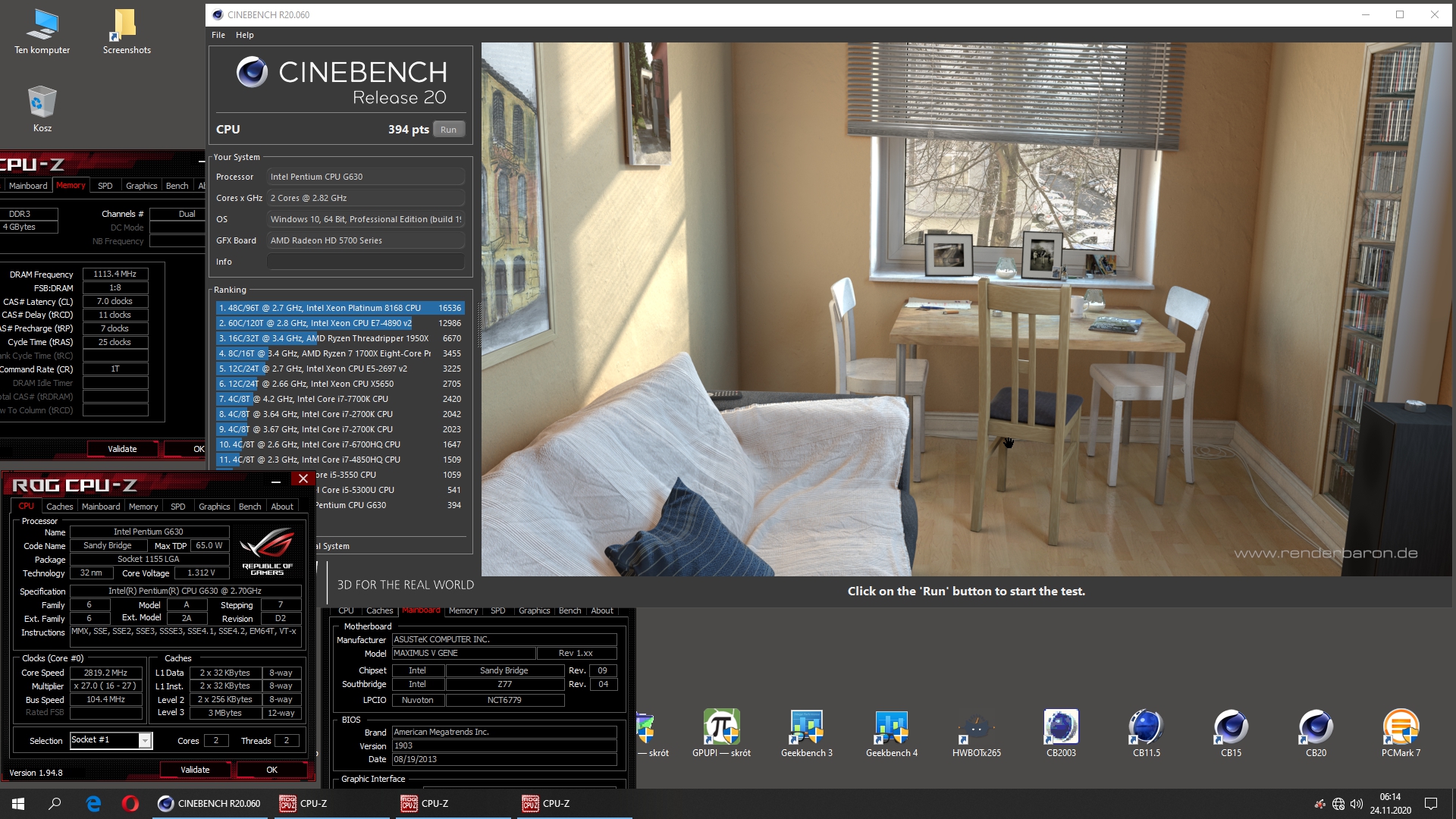The height and width of the screenshot is (819, 1456).
Task: Run the Cinebench CPU test
Action: (x=448, y=130)
